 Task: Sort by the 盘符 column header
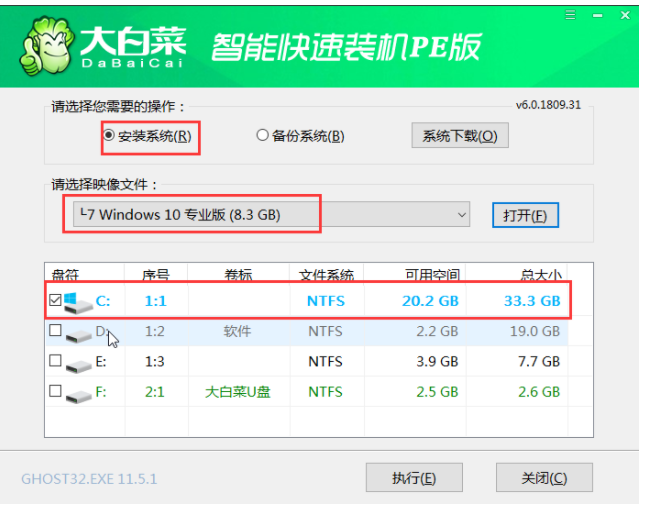point(65,274)
